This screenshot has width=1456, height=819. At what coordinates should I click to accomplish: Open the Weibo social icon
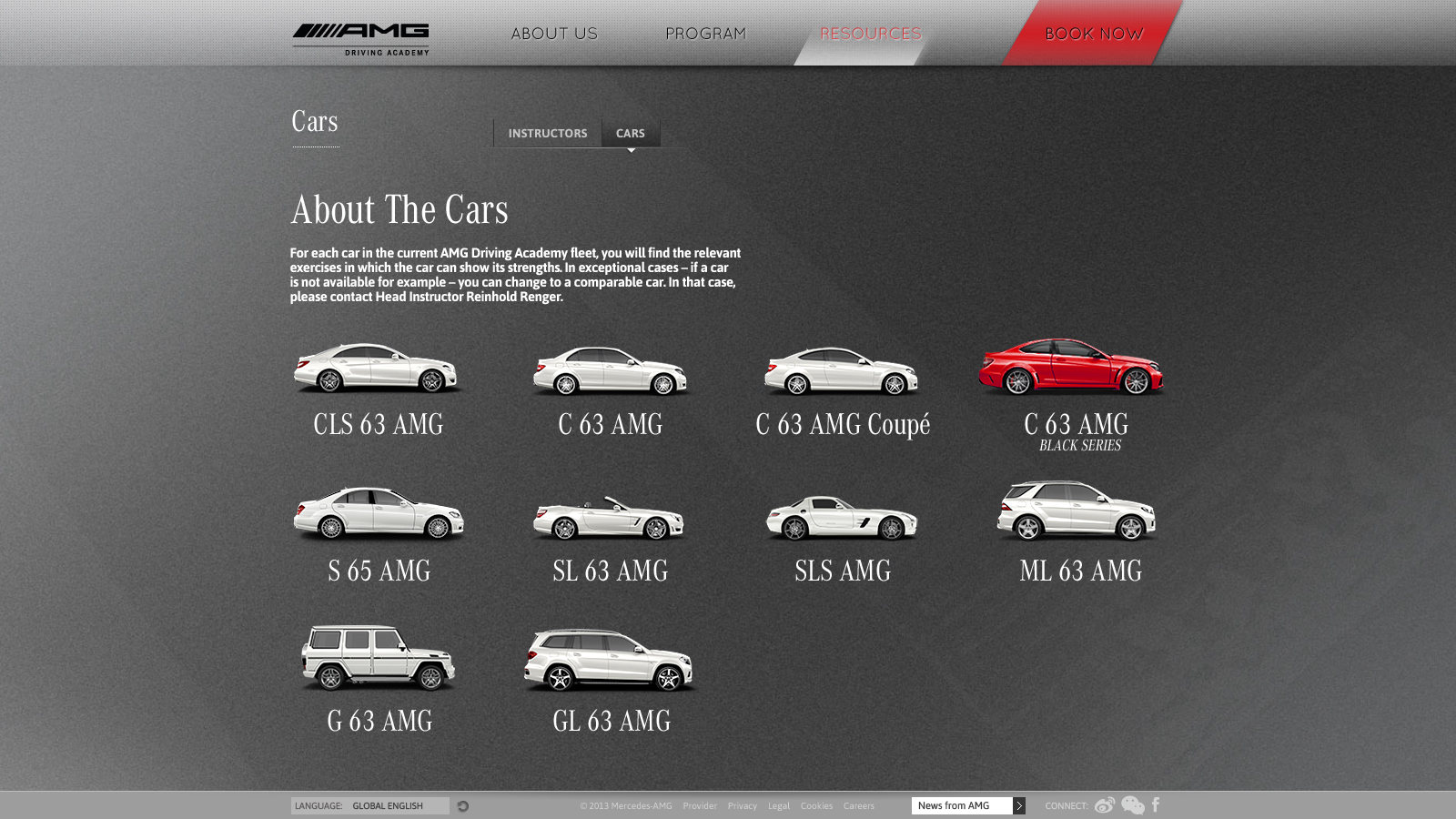pyautogui.click(x=1105, y=805)
